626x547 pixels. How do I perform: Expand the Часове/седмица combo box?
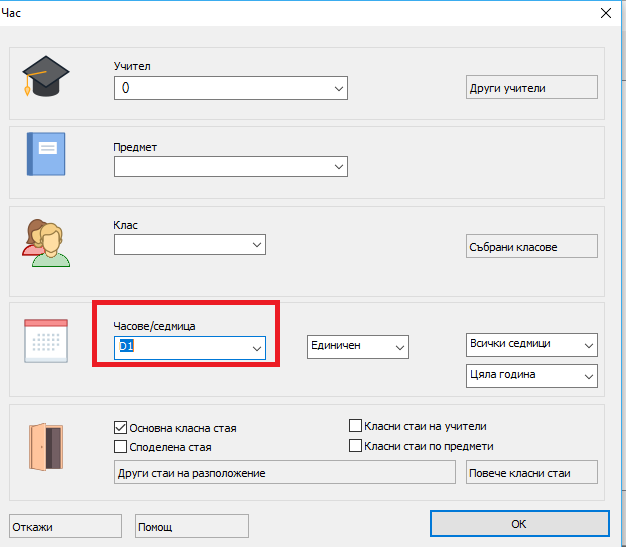(256, 347)
